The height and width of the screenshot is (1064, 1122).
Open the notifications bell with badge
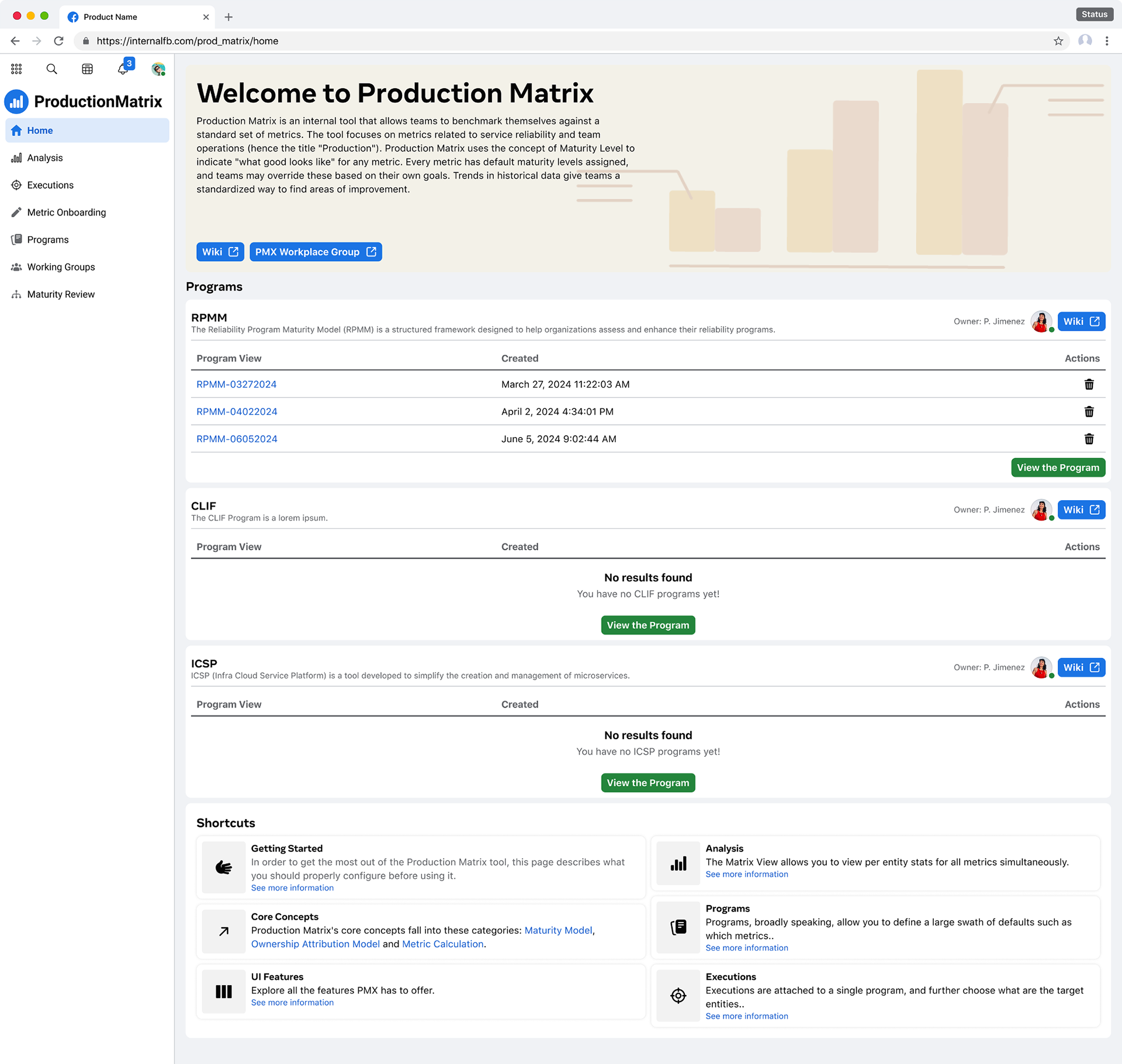123,69
